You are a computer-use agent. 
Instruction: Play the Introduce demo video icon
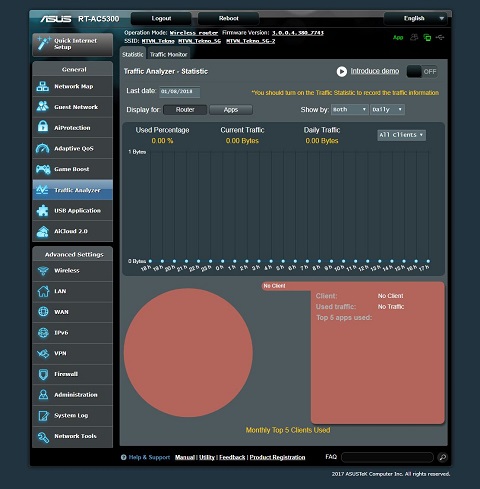coord(342,71)
